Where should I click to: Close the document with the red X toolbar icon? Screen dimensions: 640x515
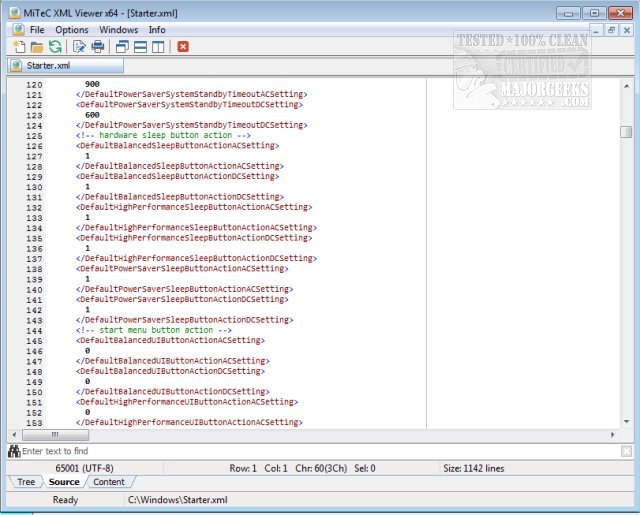(x=183, y=47)
